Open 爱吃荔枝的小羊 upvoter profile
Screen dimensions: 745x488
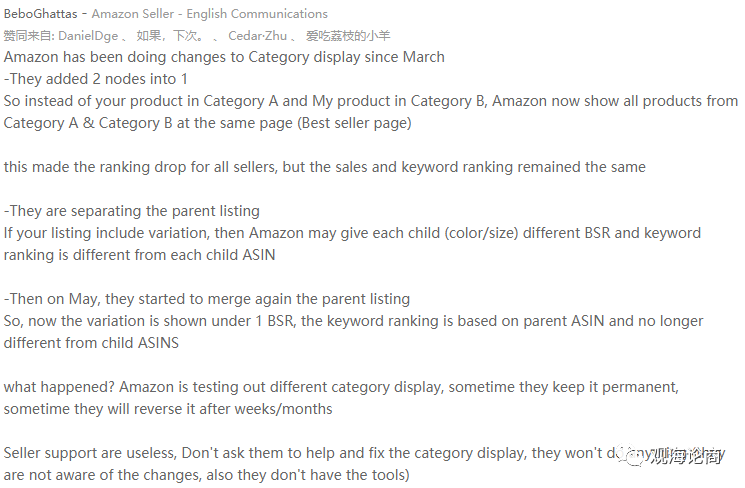coord(348,36)
